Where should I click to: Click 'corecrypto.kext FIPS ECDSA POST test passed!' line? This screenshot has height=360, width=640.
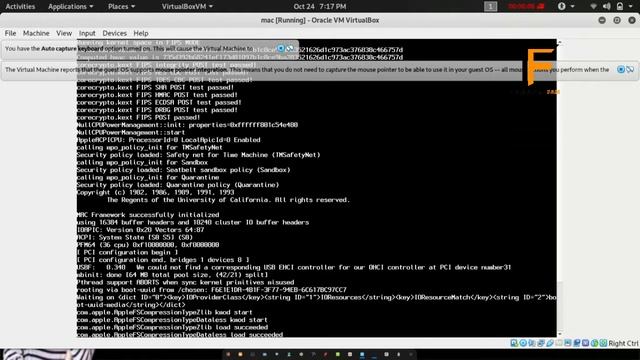coord(159,103)
